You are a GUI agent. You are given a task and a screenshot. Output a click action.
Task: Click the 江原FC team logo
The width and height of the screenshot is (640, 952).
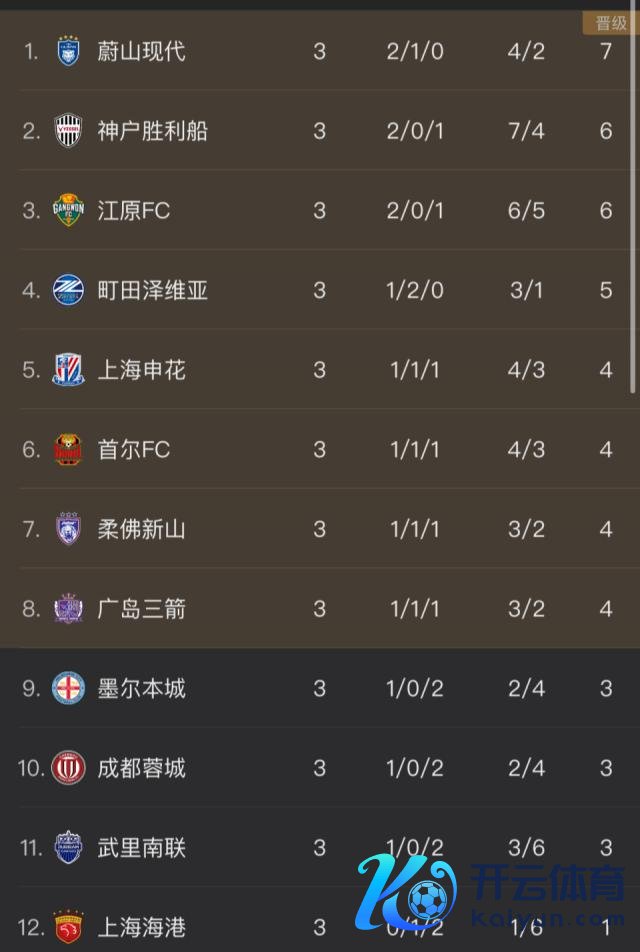click(69, 210)
